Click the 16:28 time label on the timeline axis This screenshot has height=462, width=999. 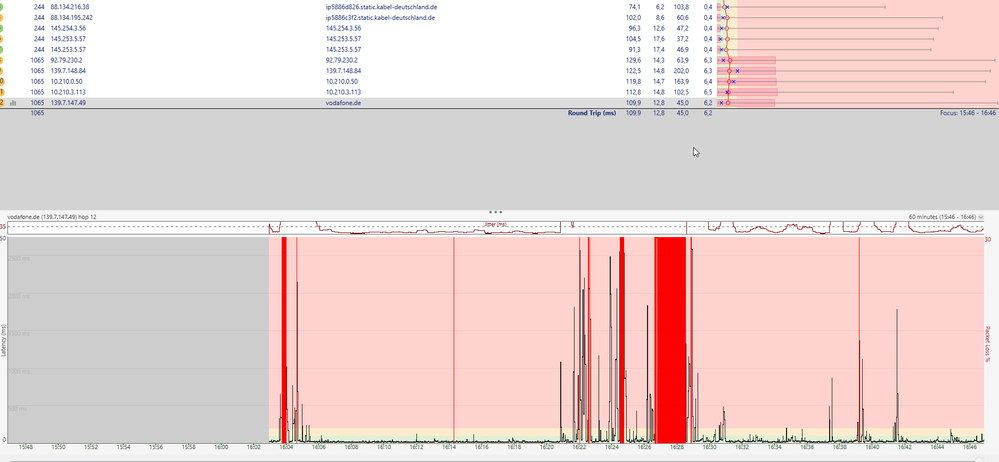tap(677, 447)
